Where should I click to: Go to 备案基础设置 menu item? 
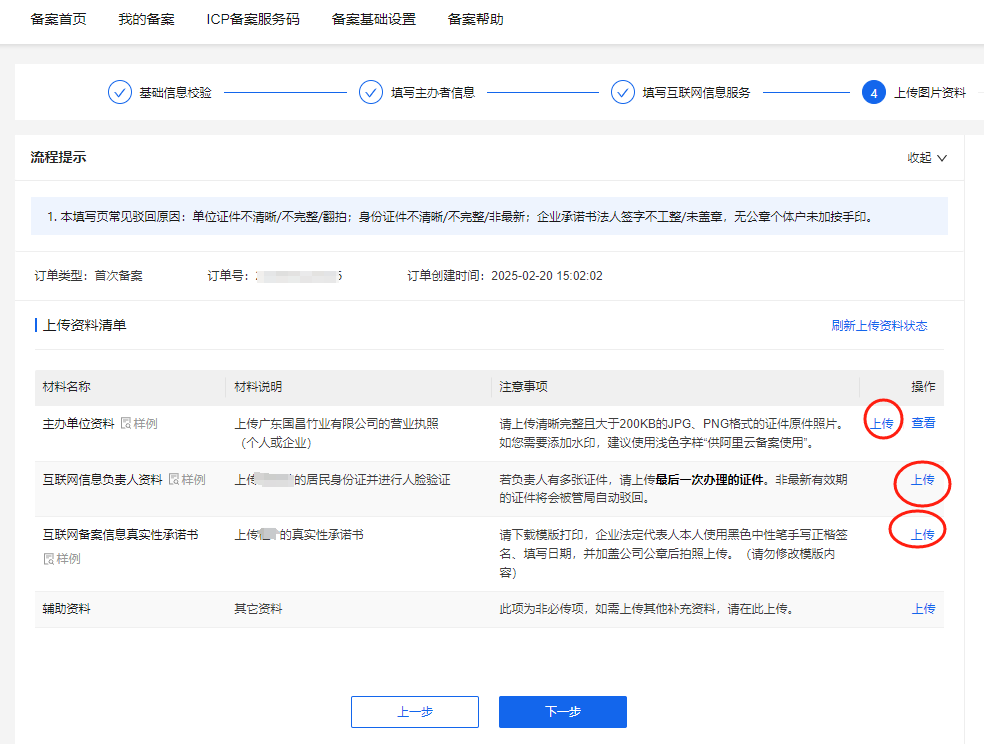pos(373,19)
